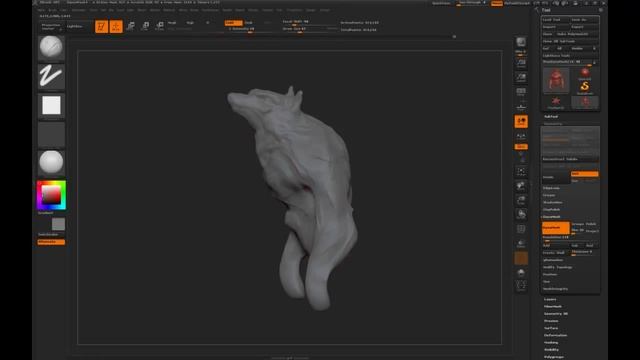Select the SimpleBrush S tool thumbnail
The height and width of the screenshot is (360, 640).
click(584, 87)
